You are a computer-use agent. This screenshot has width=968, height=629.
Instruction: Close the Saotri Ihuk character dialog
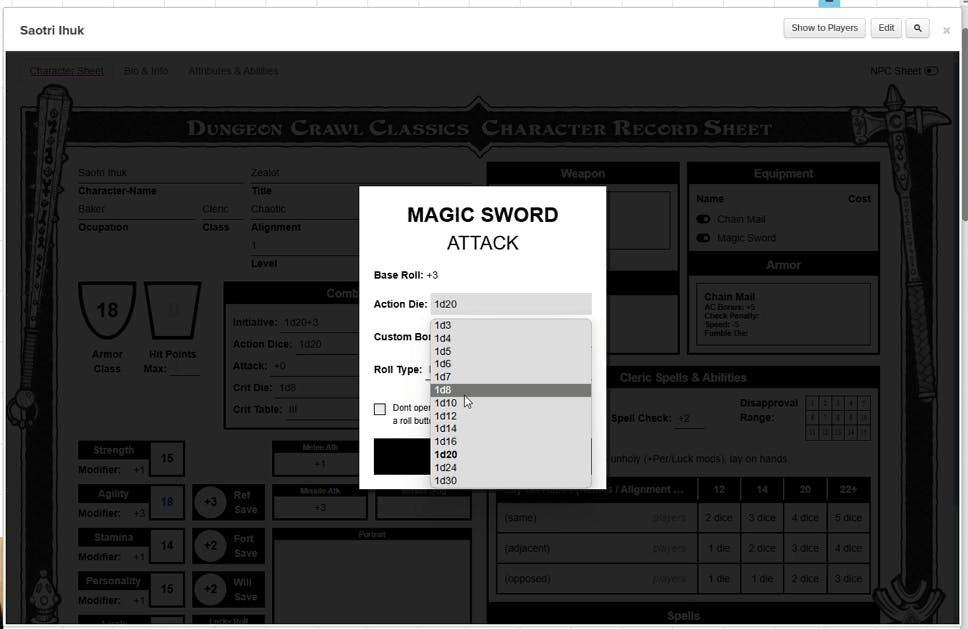[946, 30]
